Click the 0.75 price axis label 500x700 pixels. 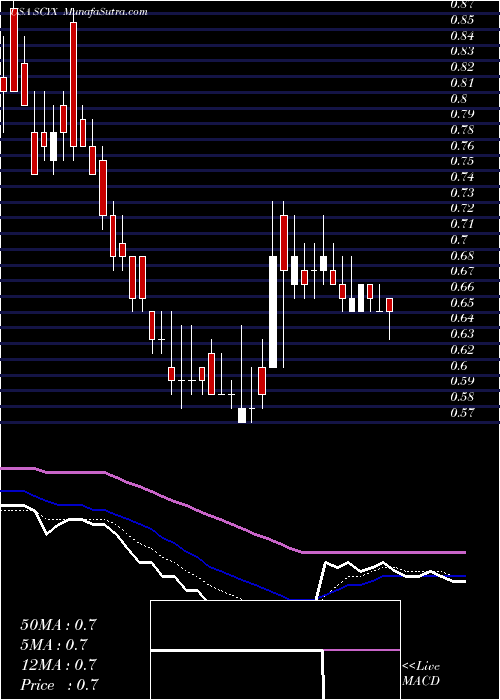tap(461, 162)
